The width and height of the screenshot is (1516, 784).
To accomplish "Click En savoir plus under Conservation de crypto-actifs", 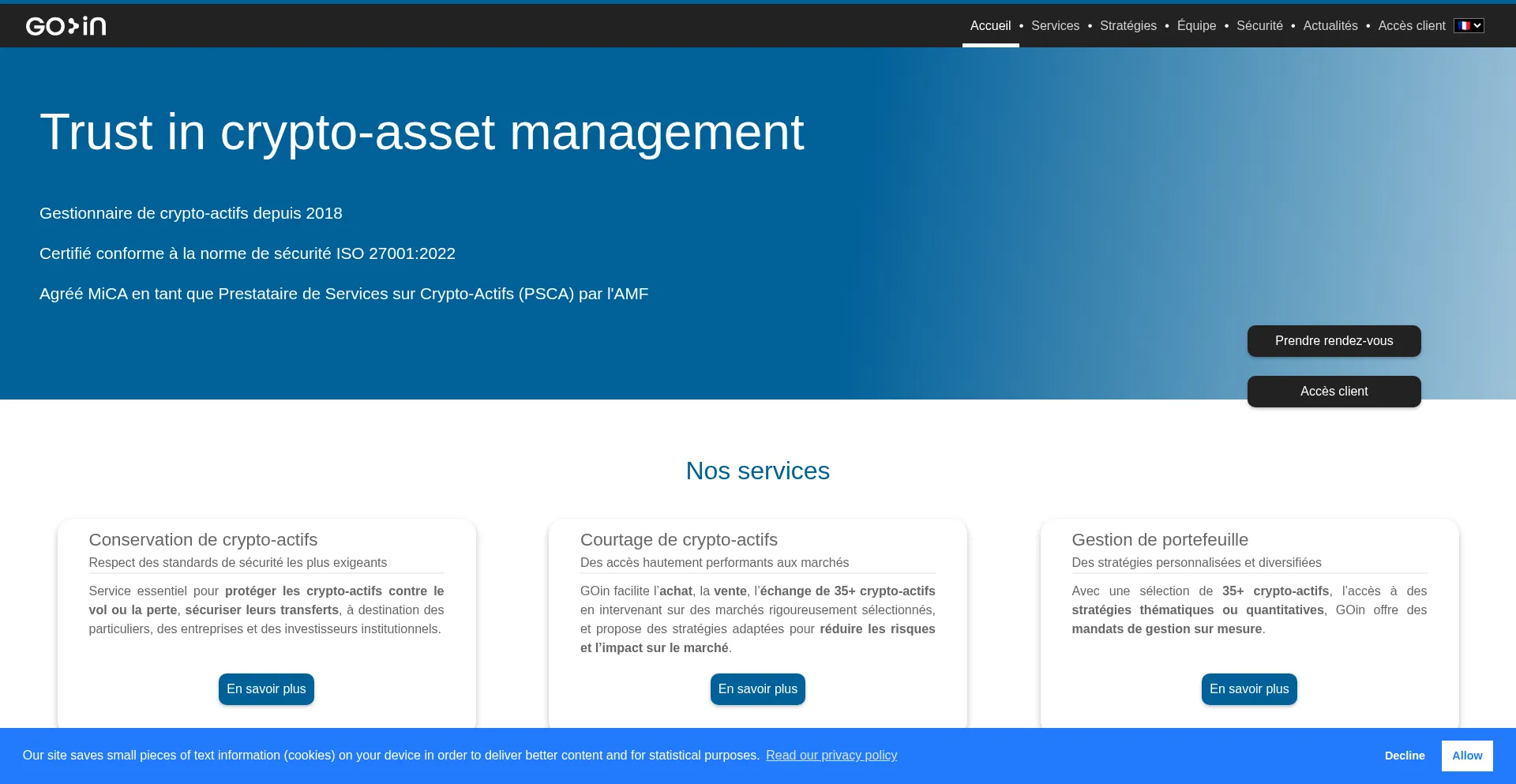I will click(x=266, y=689).
